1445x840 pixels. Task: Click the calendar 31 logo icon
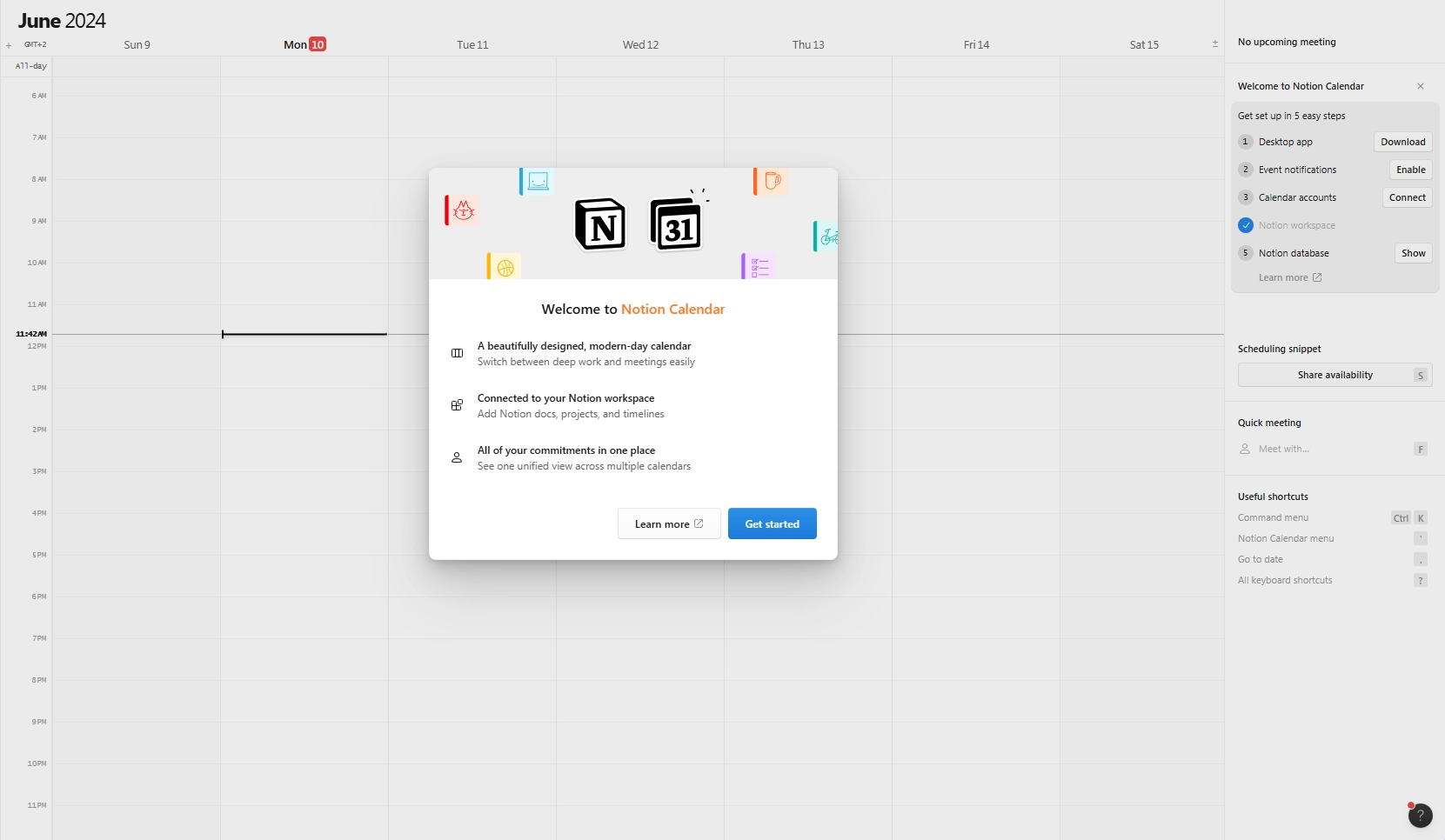[676, 224]
